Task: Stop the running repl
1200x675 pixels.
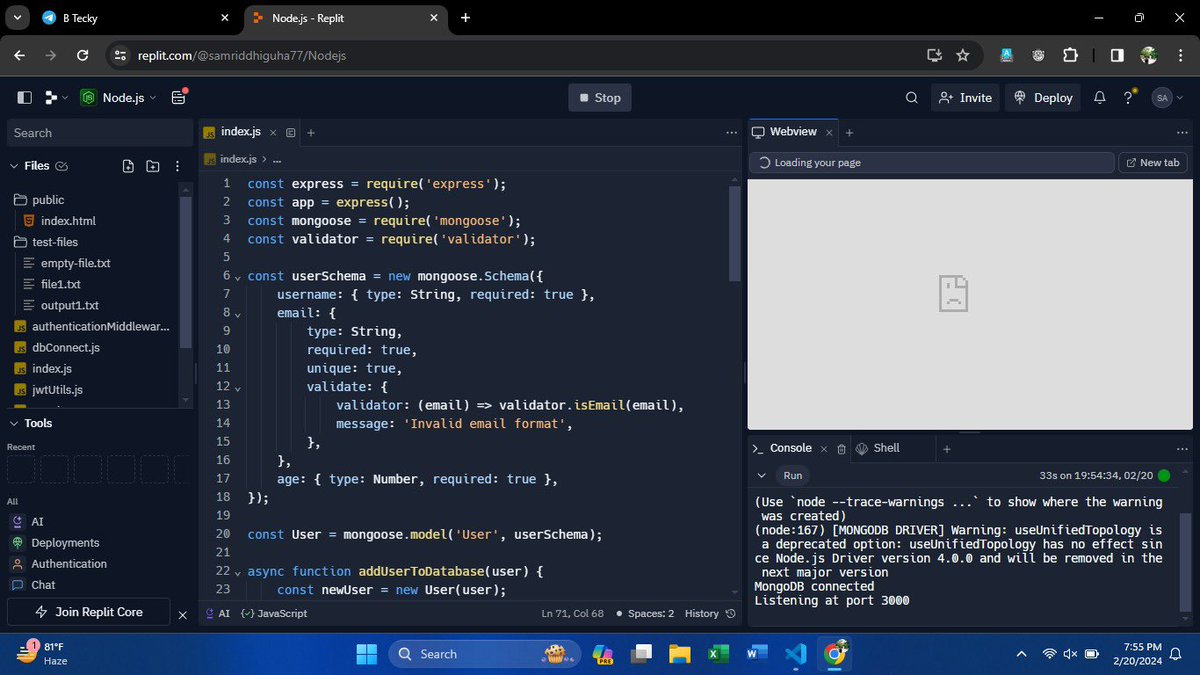Action: coord(600,98)
